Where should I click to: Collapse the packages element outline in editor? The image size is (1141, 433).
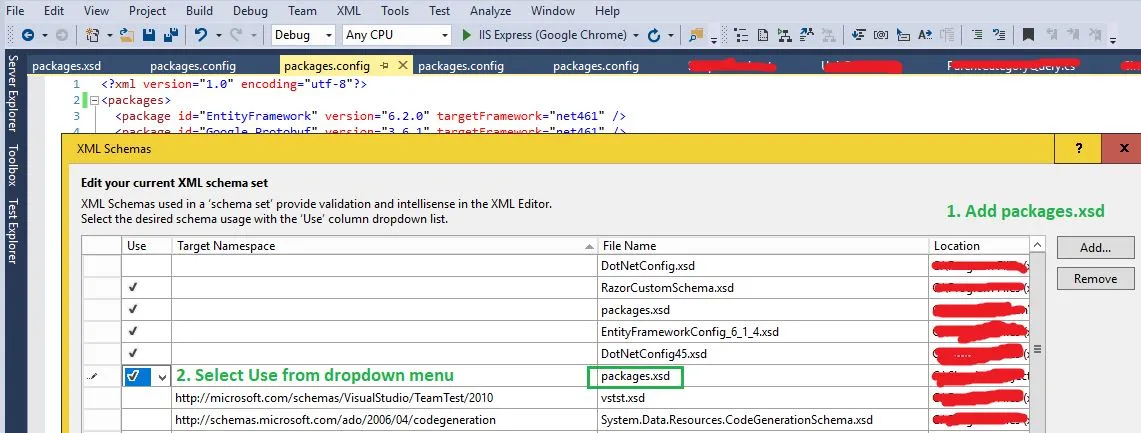[94, 100]
